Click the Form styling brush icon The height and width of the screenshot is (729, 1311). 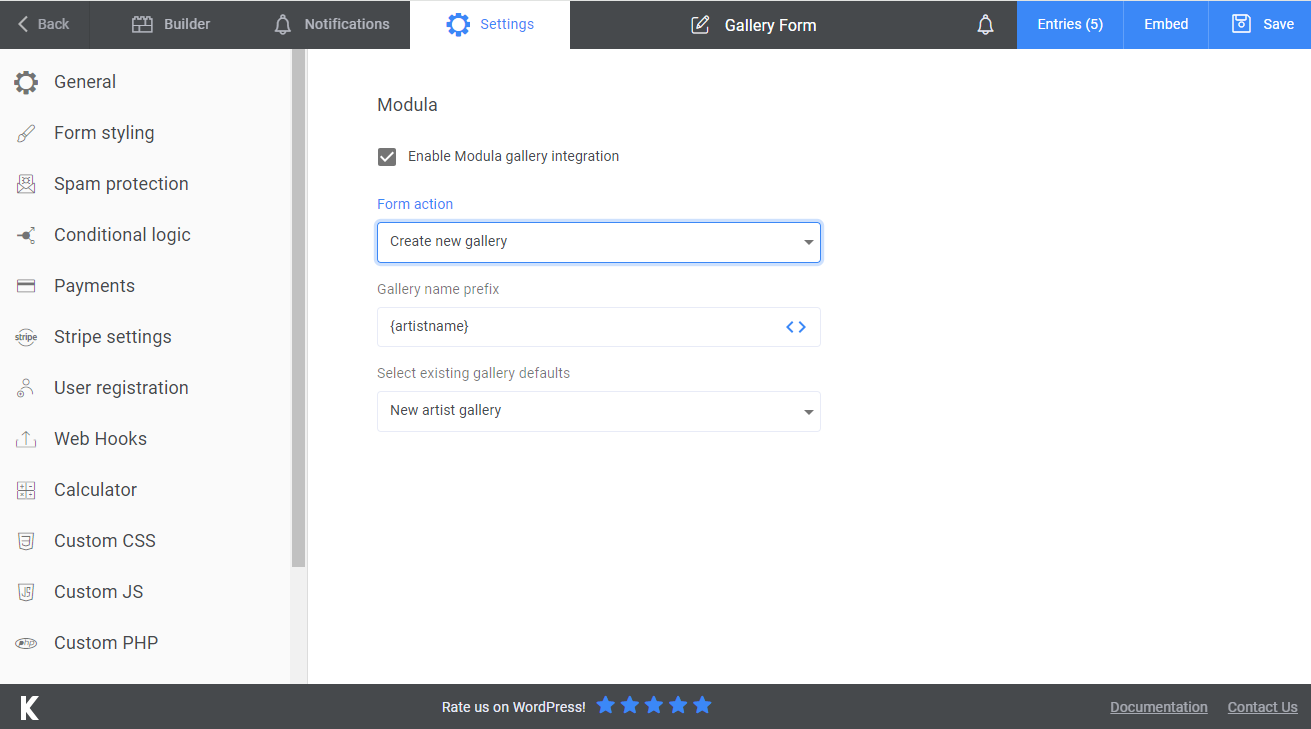26,133
